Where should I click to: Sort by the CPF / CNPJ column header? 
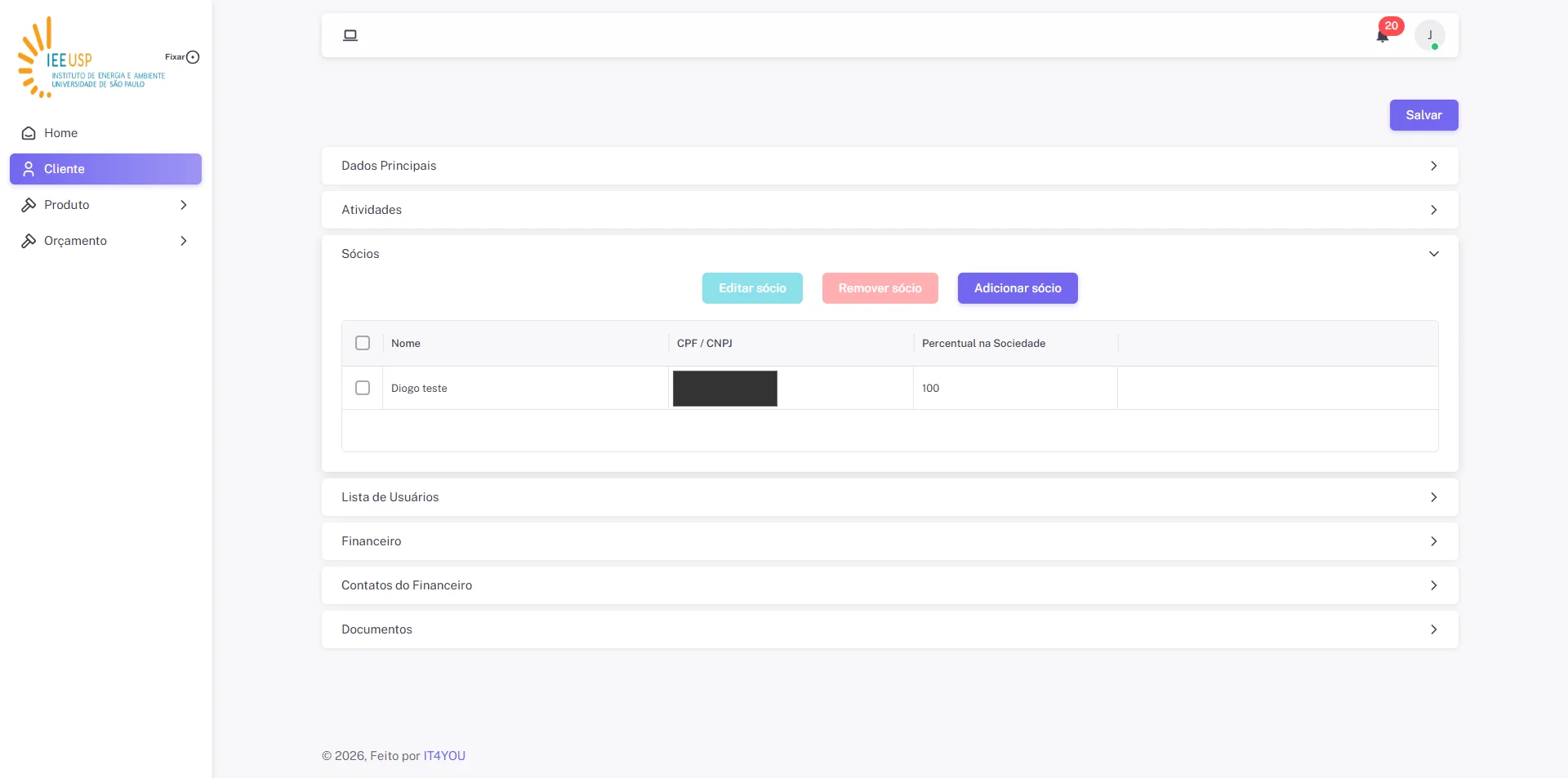click(791, 343)
